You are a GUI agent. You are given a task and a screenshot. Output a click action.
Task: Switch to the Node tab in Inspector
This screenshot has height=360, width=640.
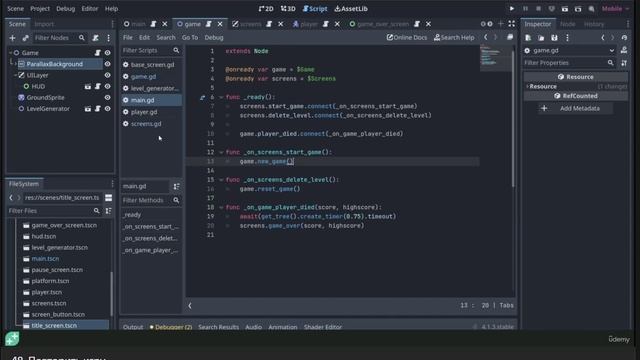[x=567, y=24]
